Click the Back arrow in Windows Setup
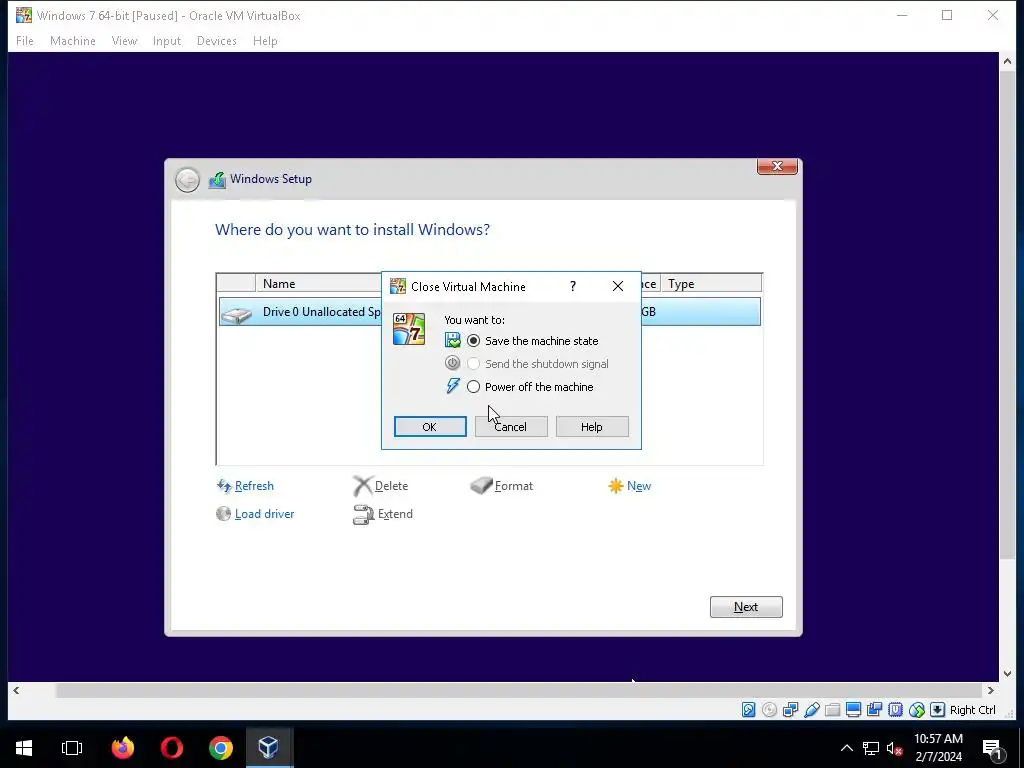The width and height of the screenshot is (1024, 768). [187, 180]
